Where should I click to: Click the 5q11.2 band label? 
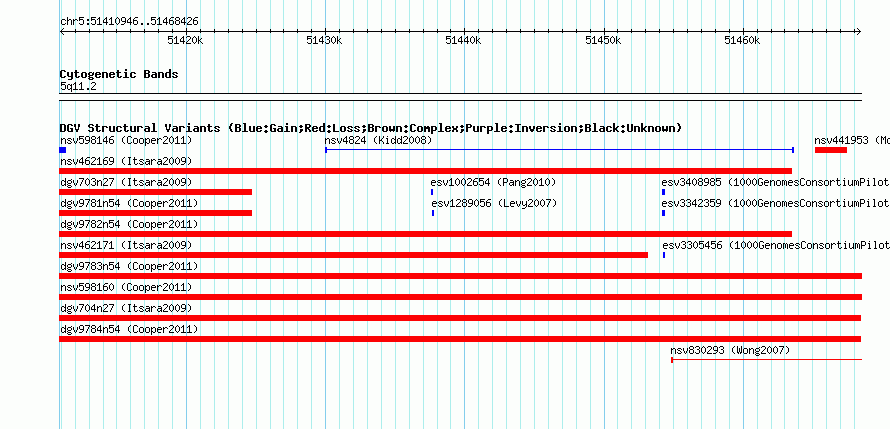tap(78, 86)
